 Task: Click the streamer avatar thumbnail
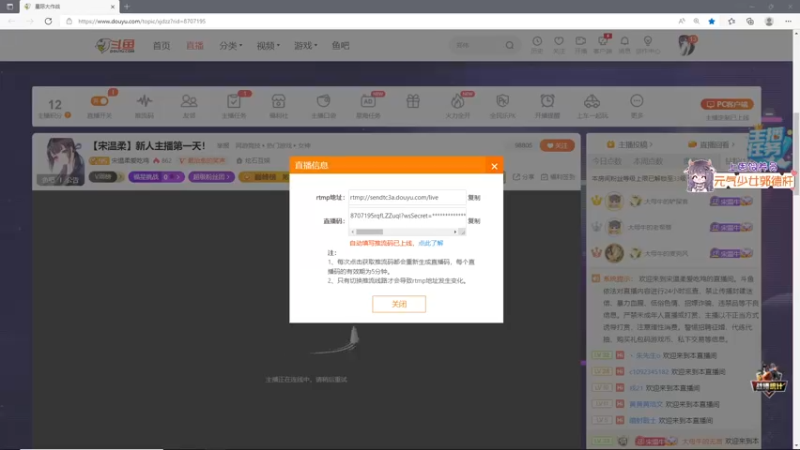point(61,161)
